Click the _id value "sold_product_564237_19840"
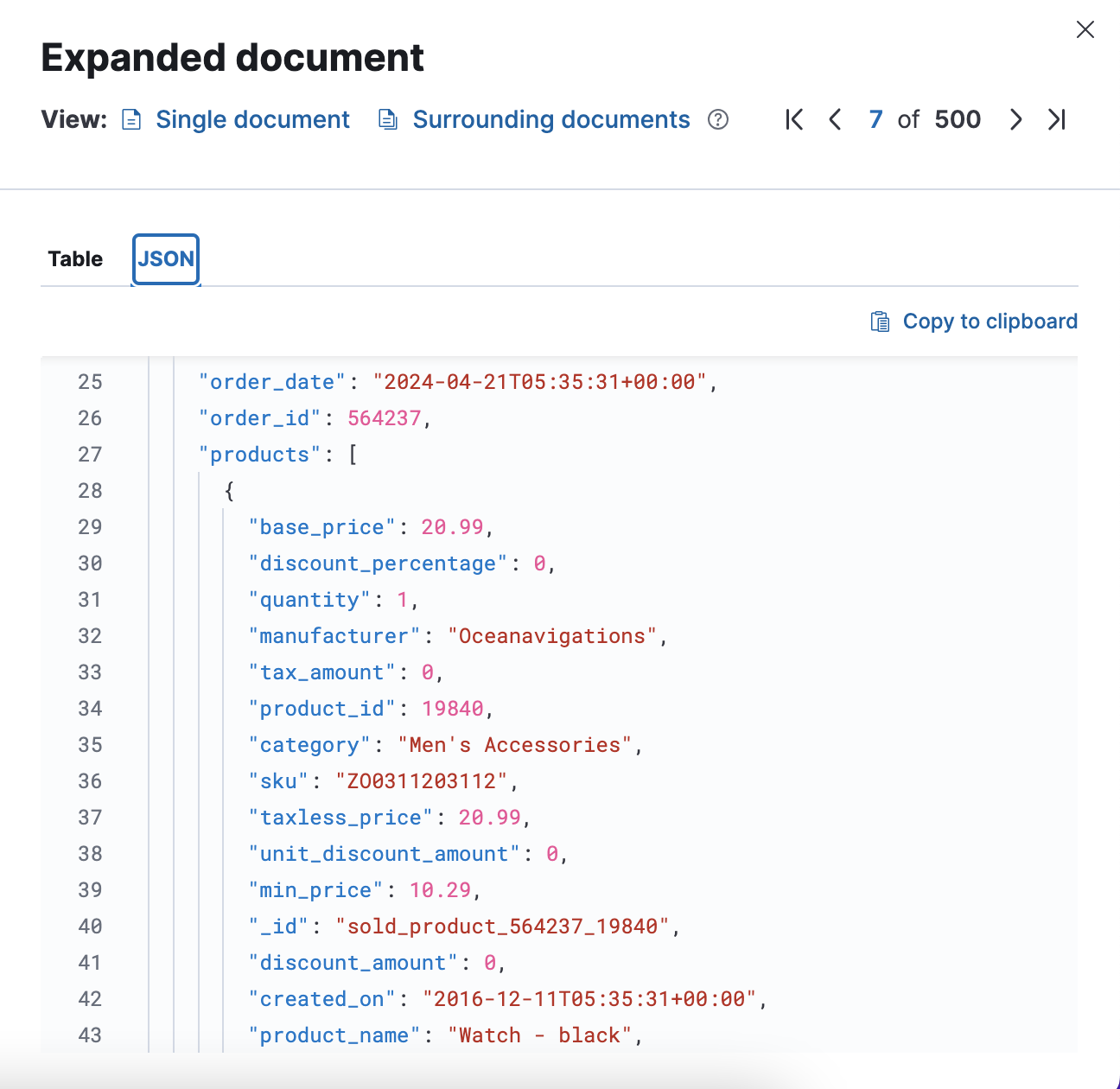Viewport: 1120px width, 1089px height. (x=503, y=927)
